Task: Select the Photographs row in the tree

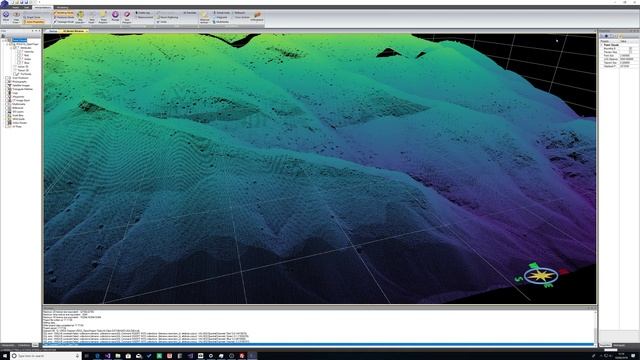Action: (19, 82)
